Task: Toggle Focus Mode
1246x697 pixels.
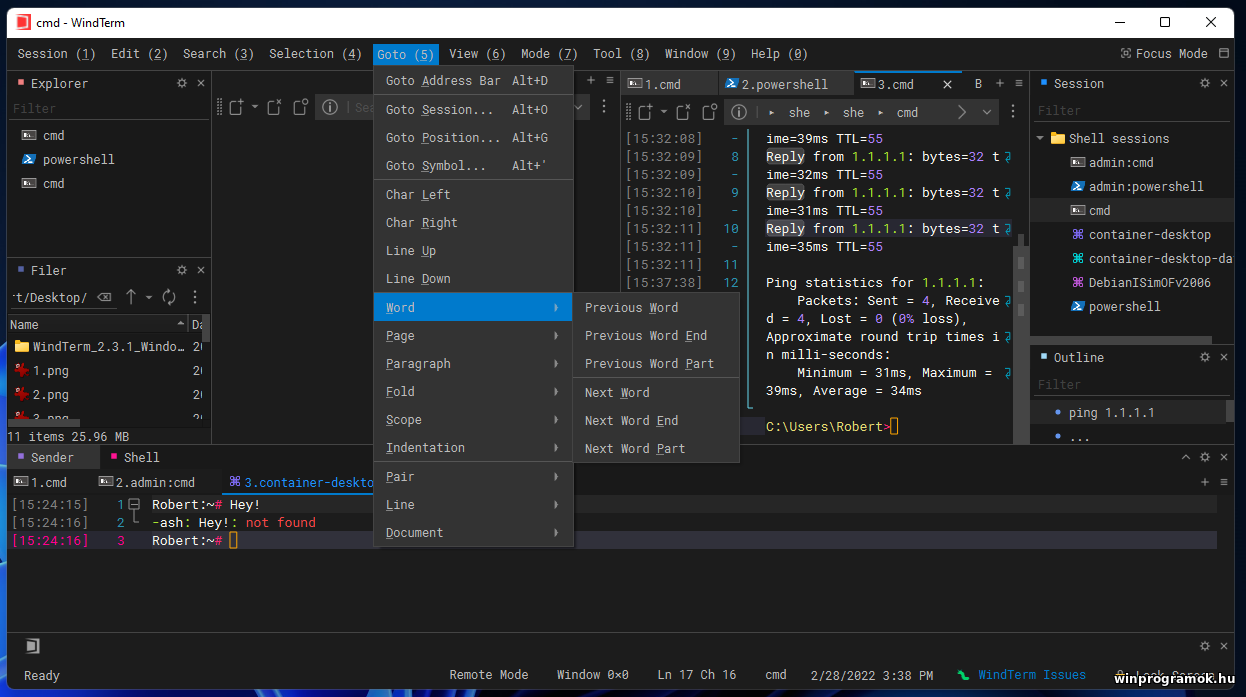Action: click(x=1164, y=54)
